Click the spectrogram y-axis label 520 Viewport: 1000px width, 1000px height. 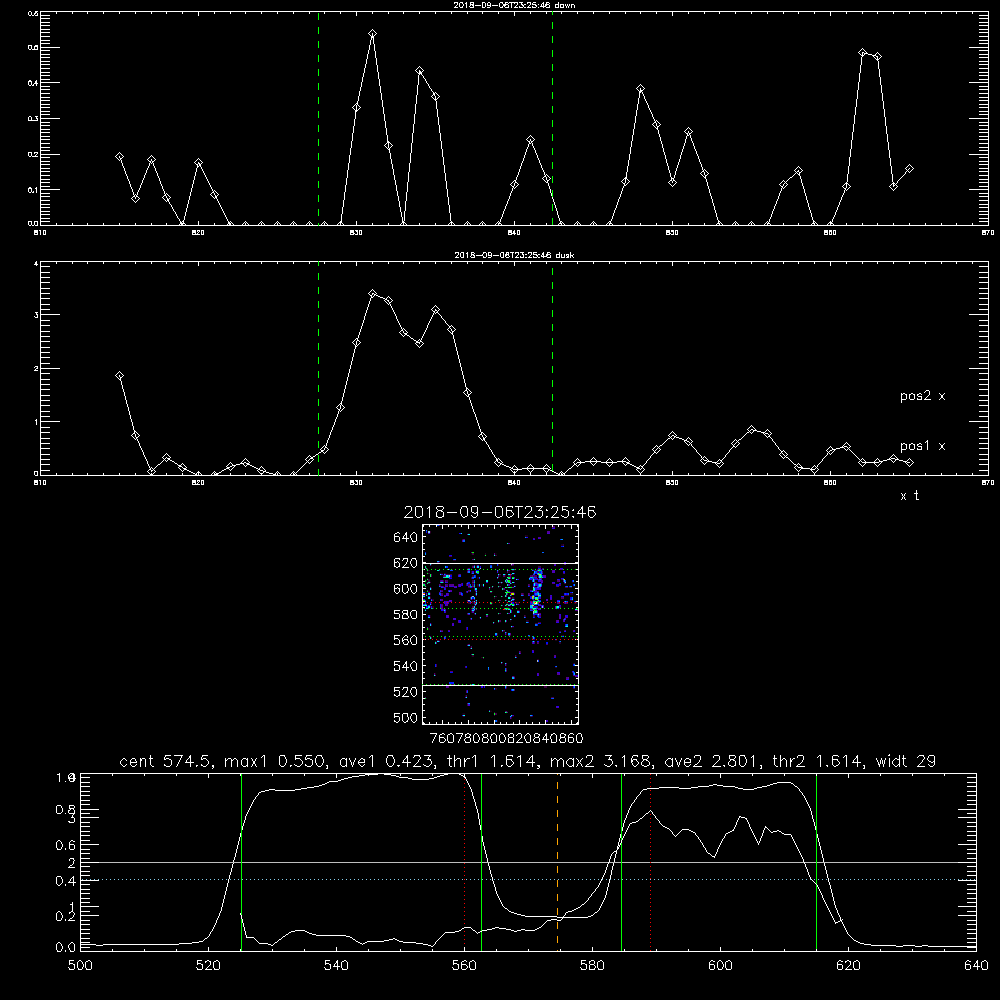point(406,692)
